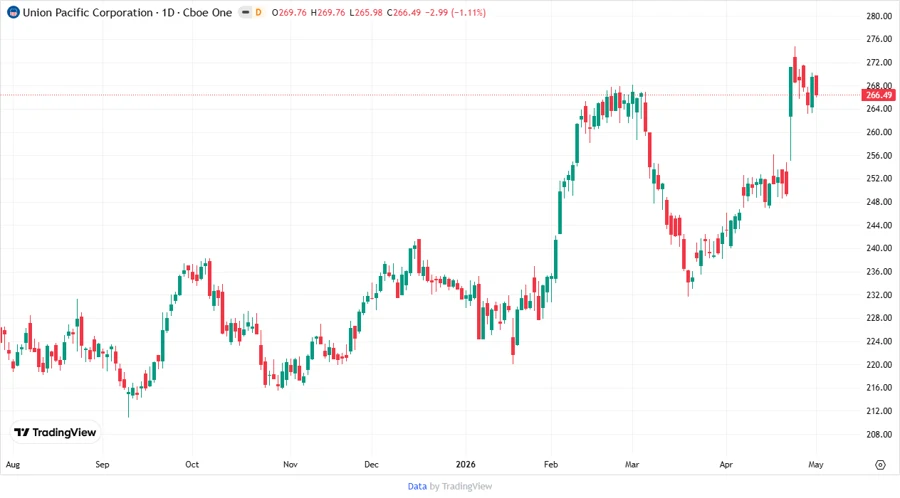900x498 pixels.
Task: Click the 248.00 price axis label
Action: (879, 202)
